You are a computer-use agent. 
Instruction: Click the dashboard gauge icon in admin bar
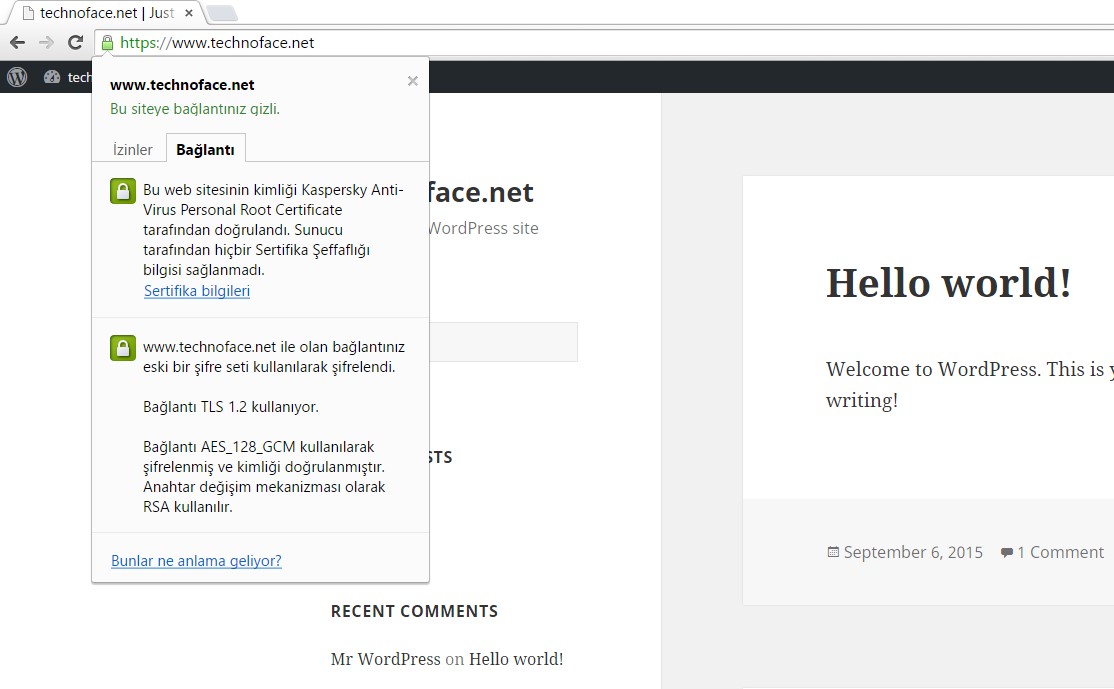pos(52,77)
